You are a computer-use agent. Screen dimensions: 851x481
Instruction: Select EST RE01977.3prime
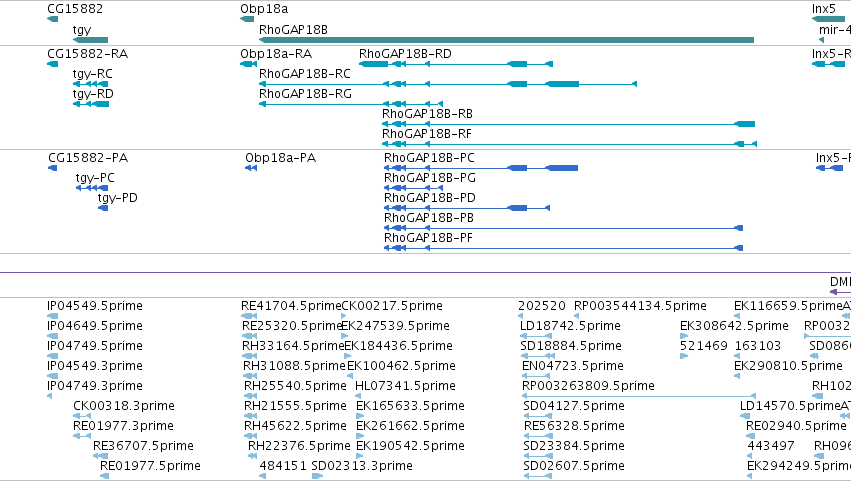124,427
